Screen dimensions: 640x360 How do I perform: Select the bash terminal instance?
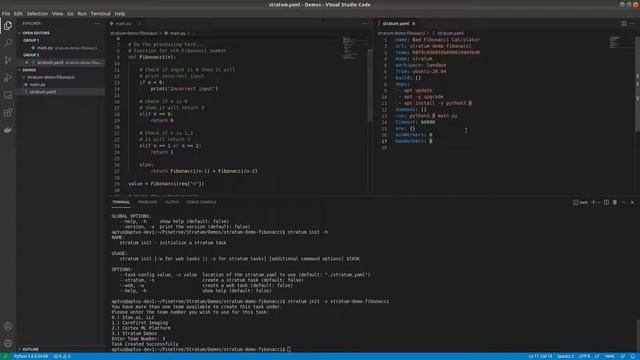pyautogui.click(x=580, y=202)
